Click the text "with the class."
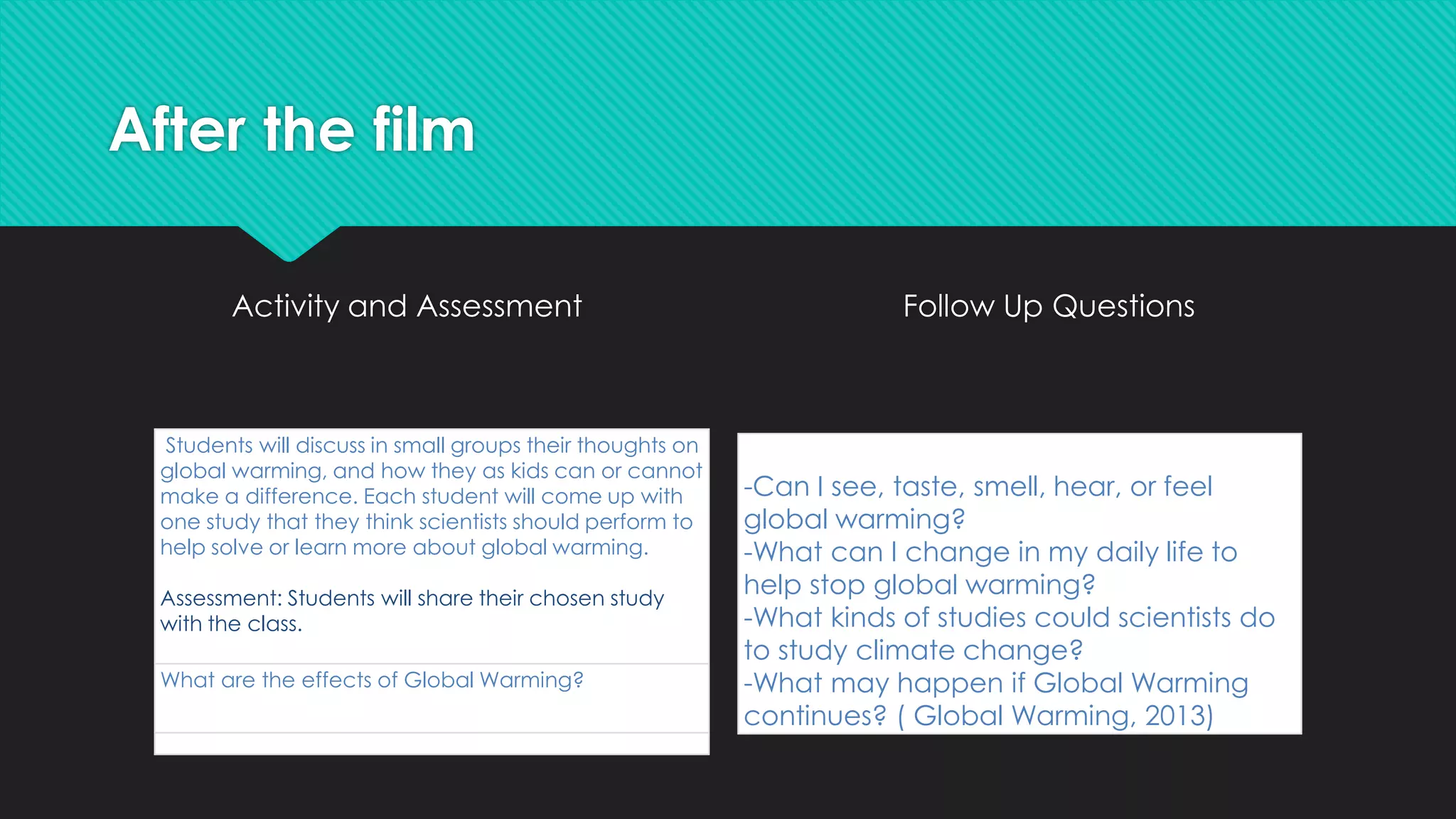 (x=231, y=624)
